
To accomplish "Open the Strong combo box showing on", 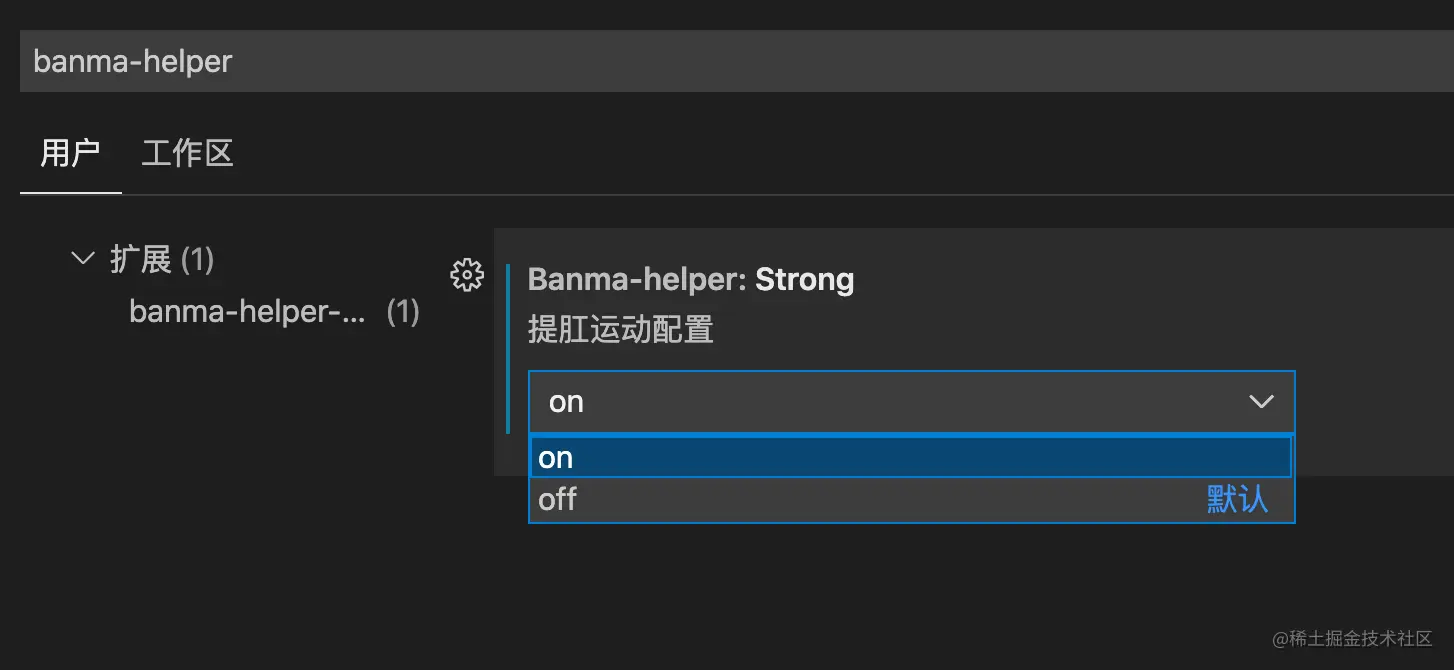I will [x=911, y=402].
